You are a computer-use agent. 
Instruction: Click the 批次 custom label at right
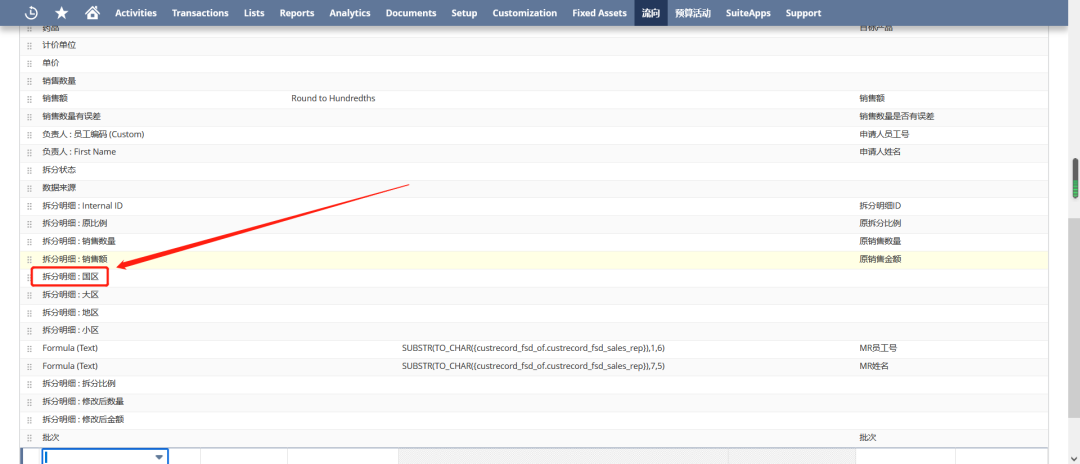point(868,438)
